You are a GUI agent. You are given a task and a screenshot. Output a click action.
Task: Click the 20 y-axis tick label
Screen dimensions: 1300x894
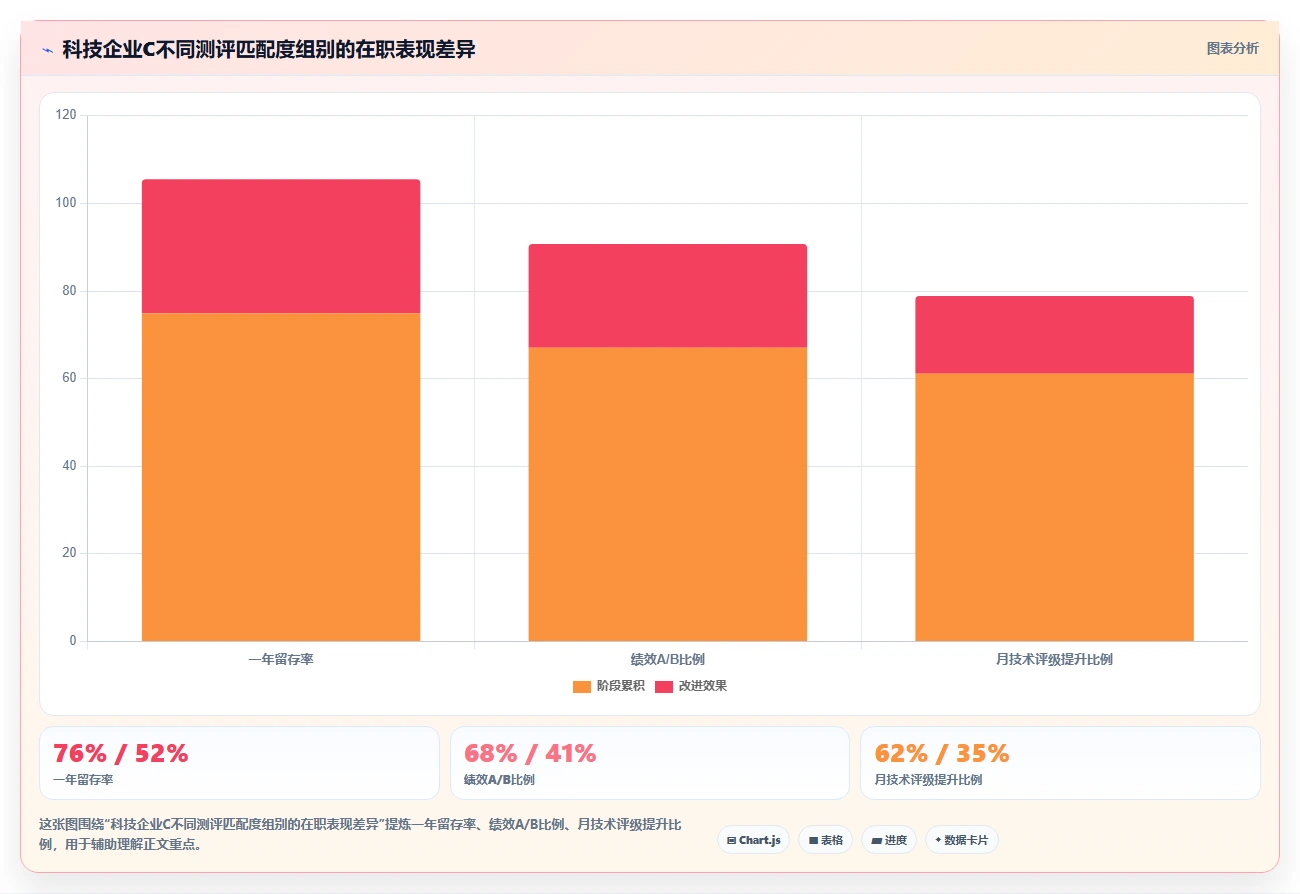click(x=69, y=553)
